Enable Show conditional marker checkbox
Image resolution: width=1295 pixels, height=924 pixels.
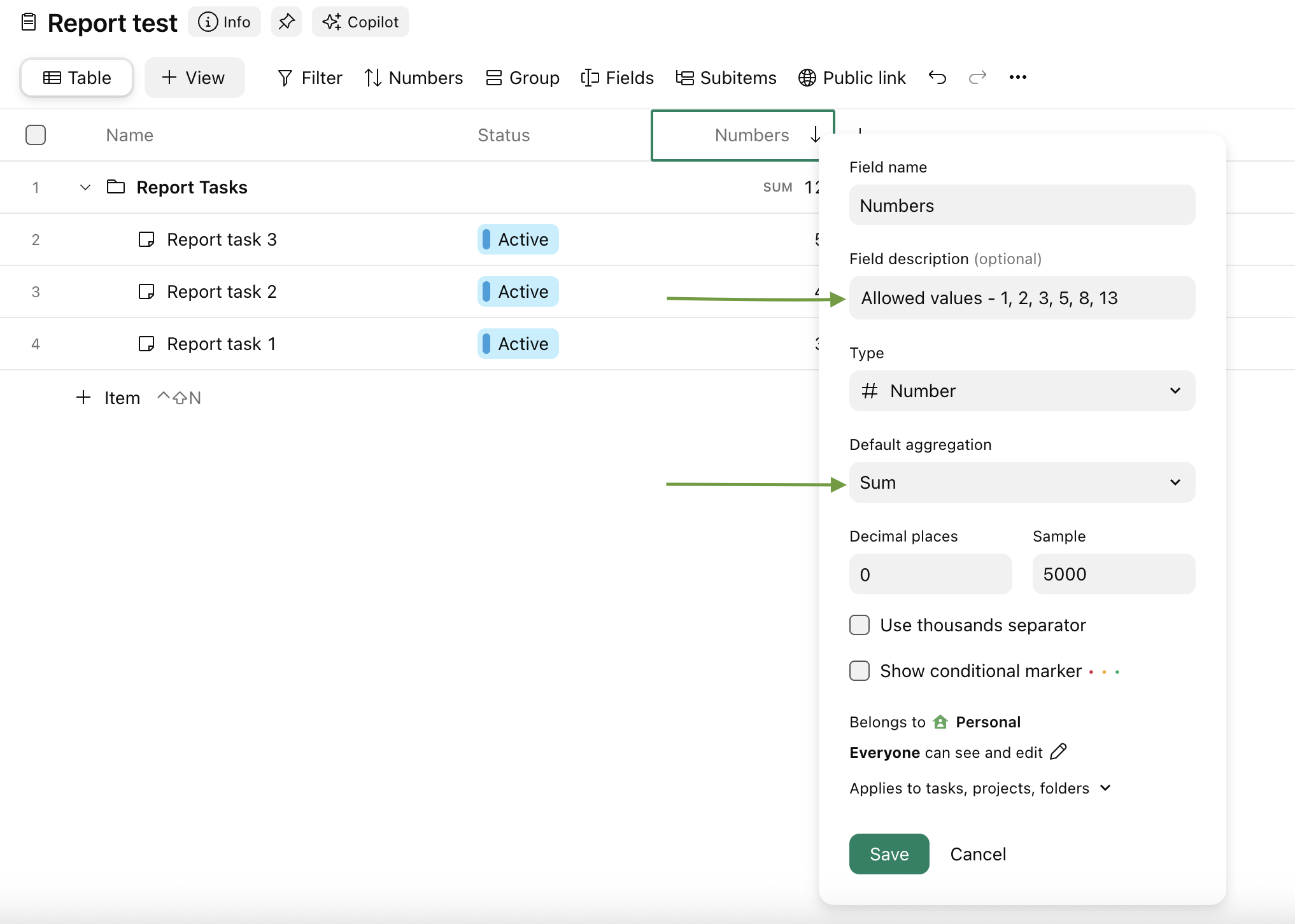(860, 671)
